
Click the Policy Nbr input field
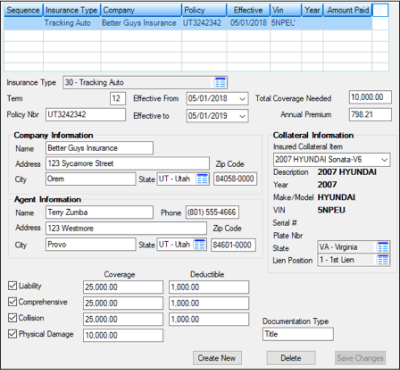[x=86, y=115]
